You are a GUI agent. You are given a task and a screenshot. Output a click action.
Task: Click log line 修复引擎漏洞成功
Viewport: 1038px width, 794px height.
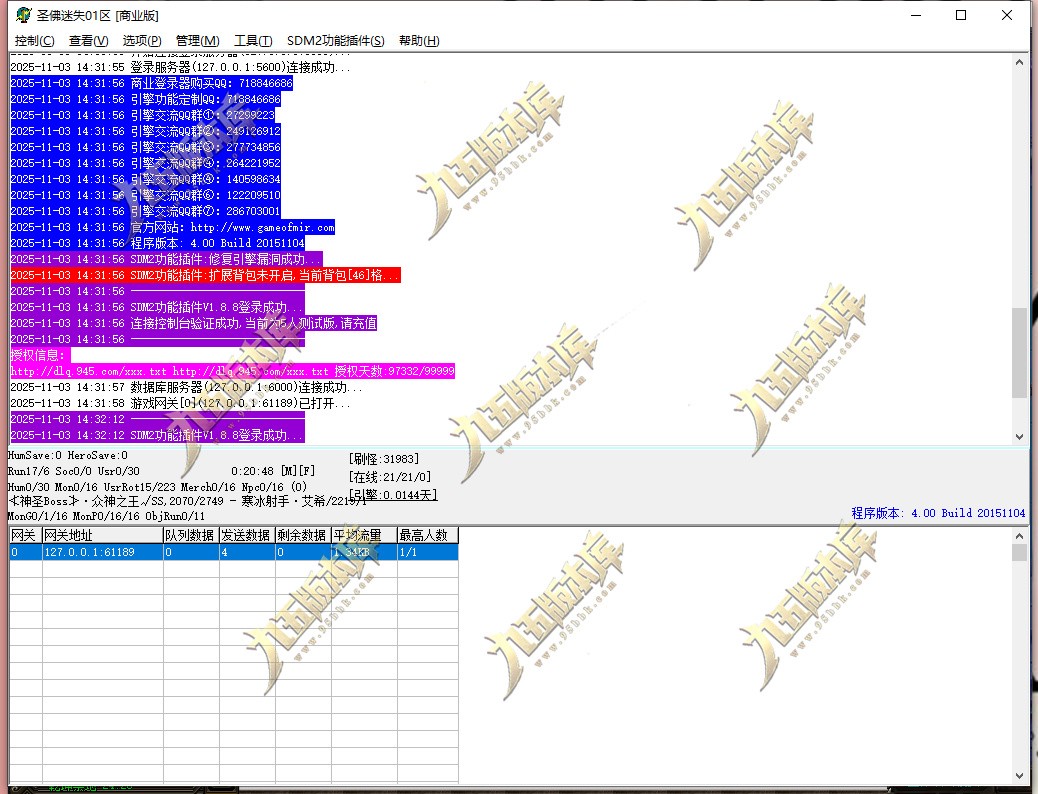(x=166, y=259)
